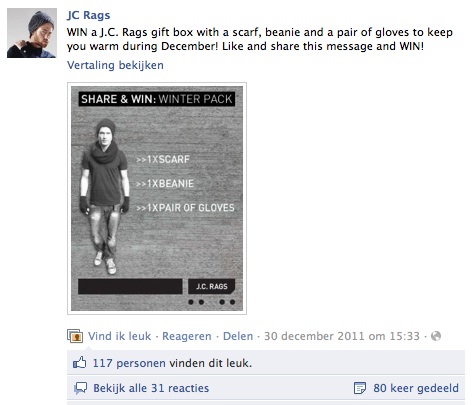The height and width of the screenshot is (405, 474).
Task: Click Reageren to comment on the post
Action: pos(187,336)
